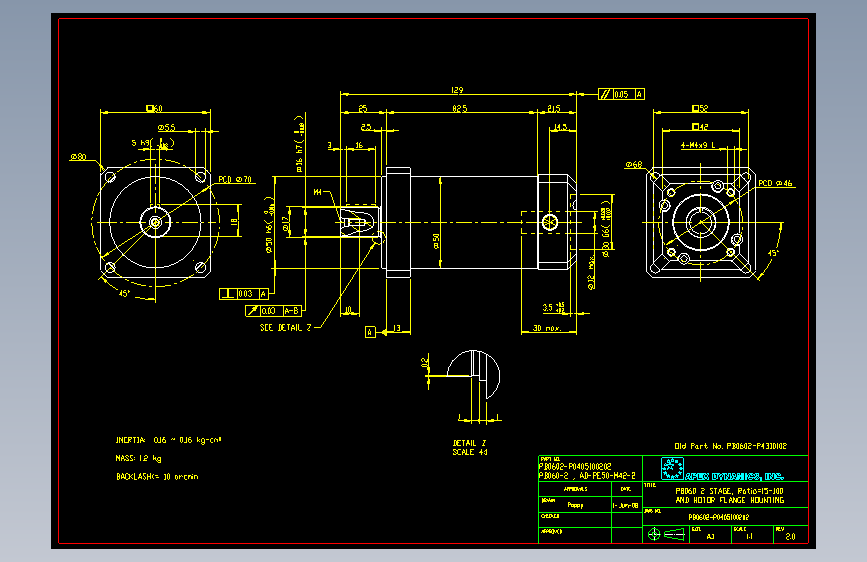Click the PB060-2, AD-PE50-M42-2 text
Viewport: 867px width, 562px height.
pyautogui.click(x=587, y=475)
